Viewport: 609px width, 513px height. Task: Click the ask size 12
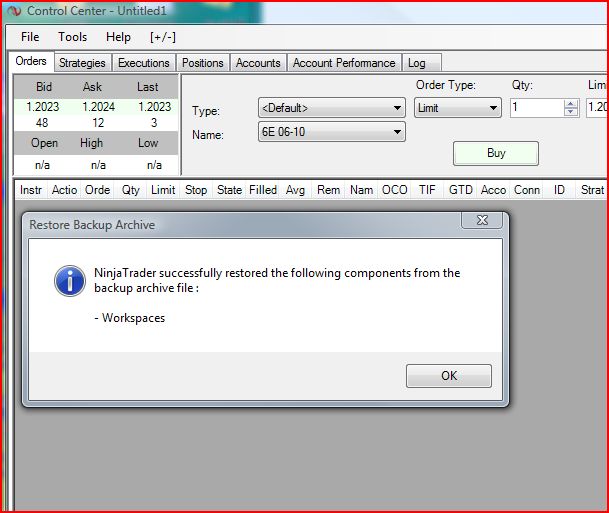point(98,123)
